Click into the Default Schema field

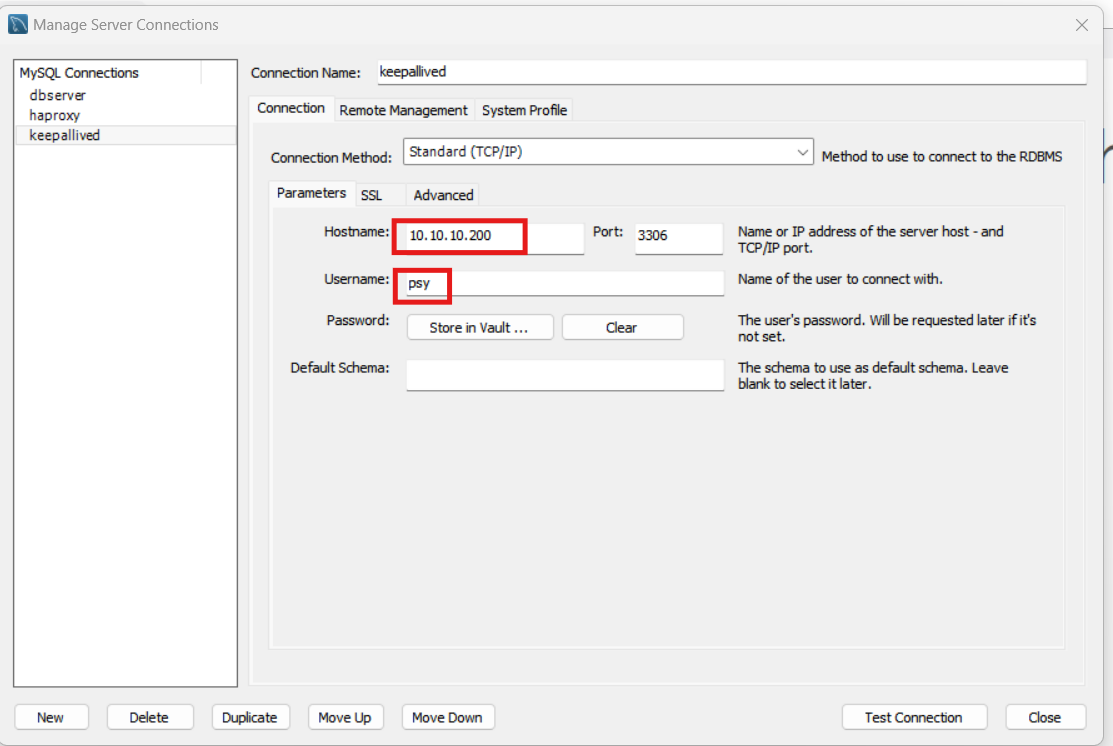[565, 375]
